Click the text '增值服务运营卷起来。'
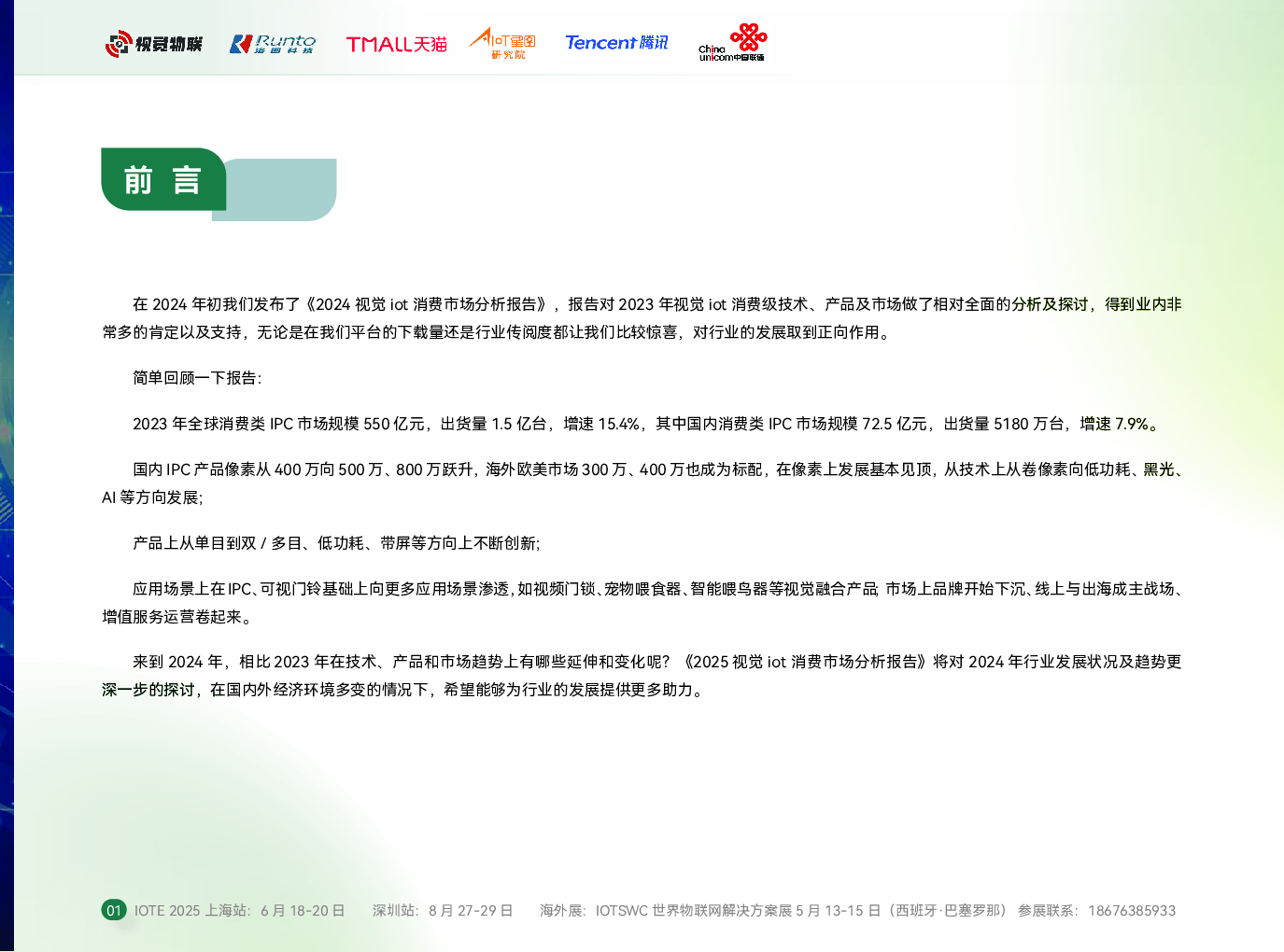The image size is (1284, 952). click(177, 617)
